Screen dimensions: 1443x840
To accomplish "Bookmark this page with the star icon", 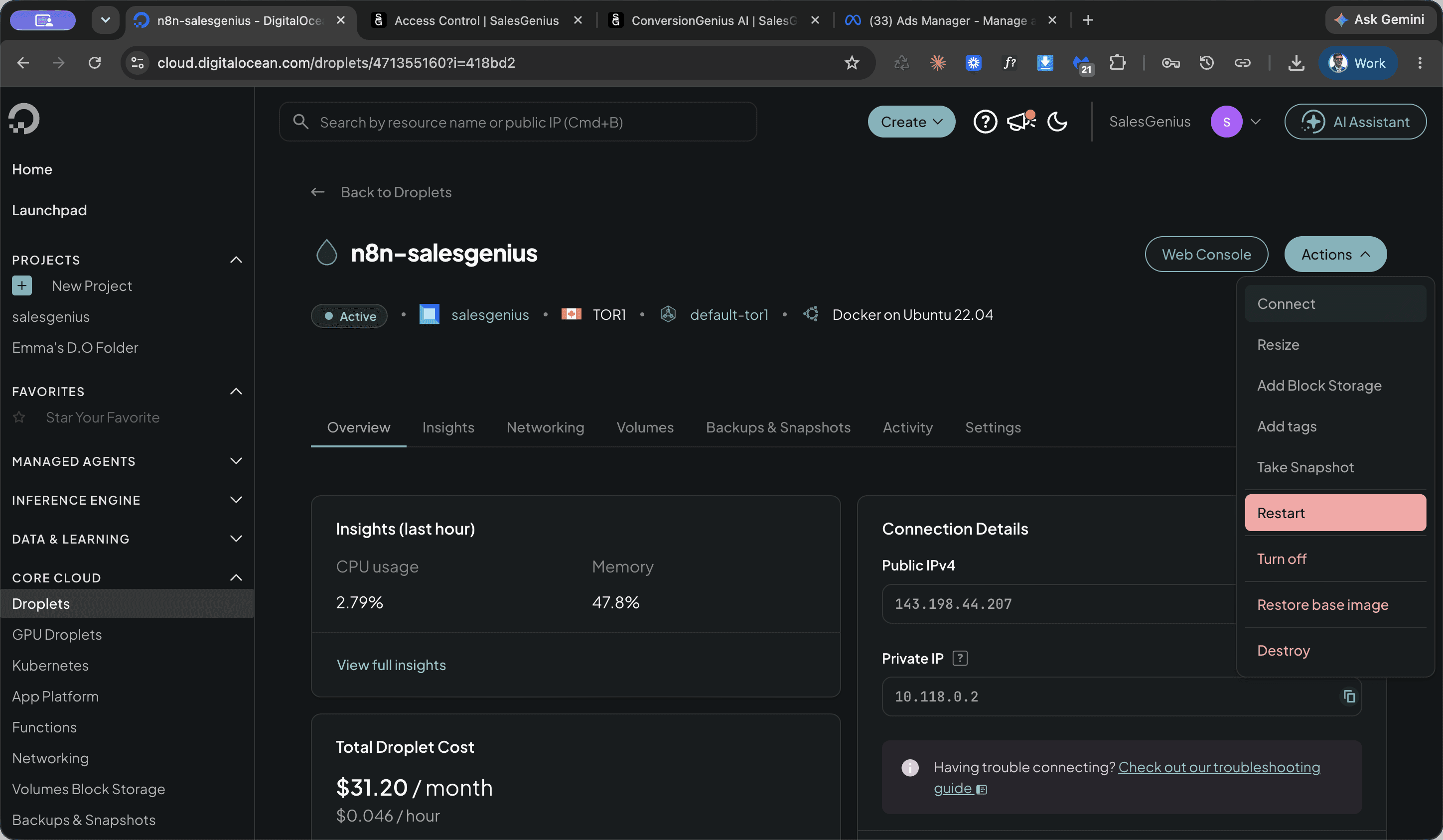I will pos(852,62).
